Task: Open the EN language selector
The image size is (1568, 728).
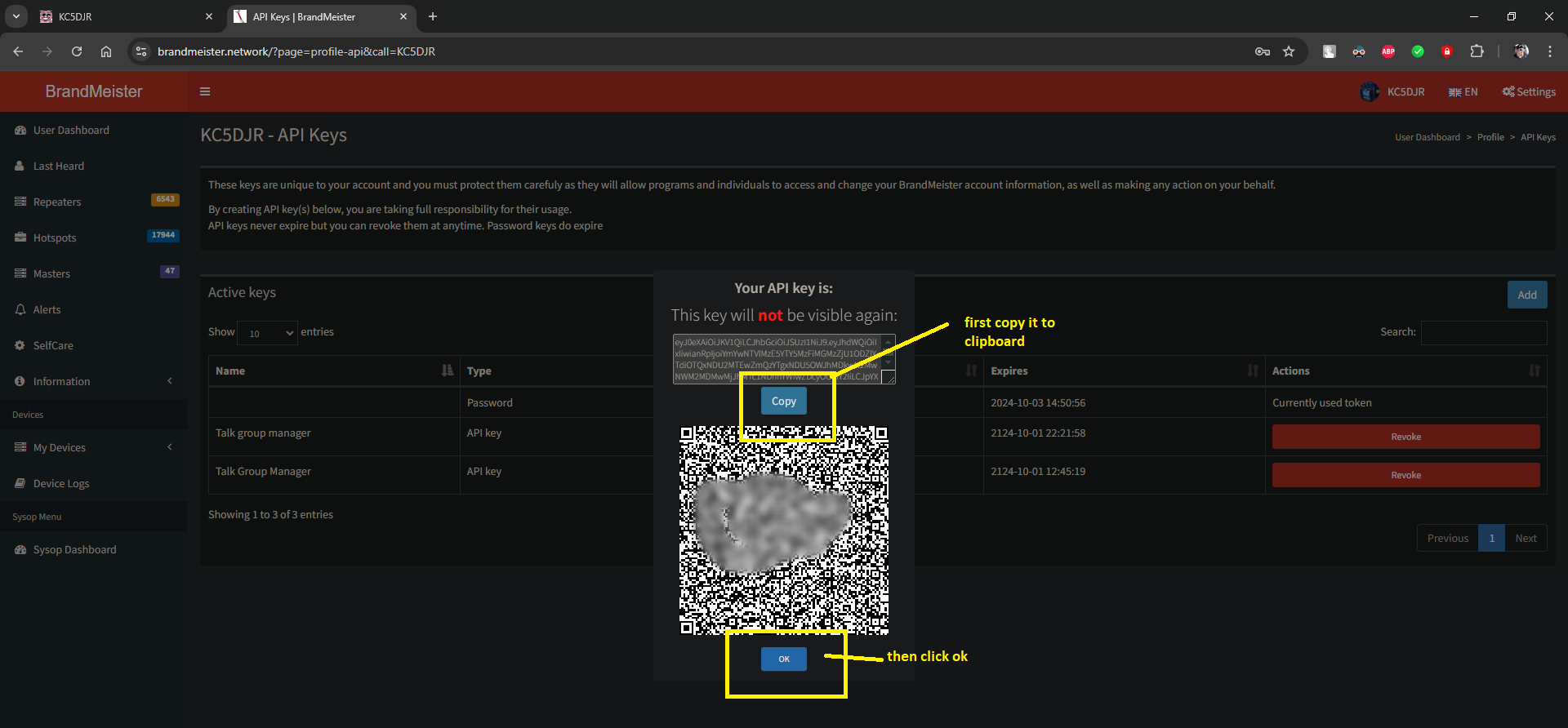Action: pyautogui.click(x=1463, y=92)
